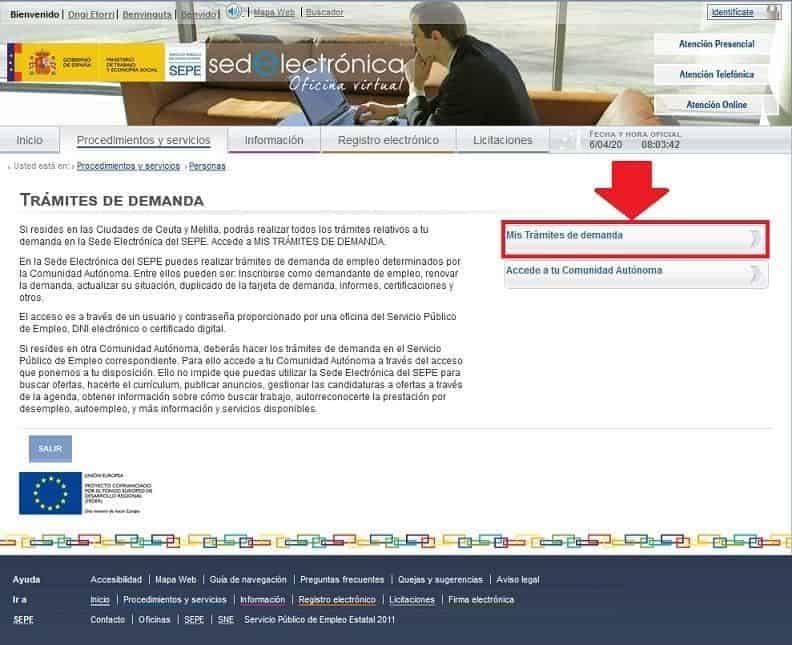The width and height of the screenshot is (792, 645).
Task: Click Licitaciones footer link
Action: 412,600
